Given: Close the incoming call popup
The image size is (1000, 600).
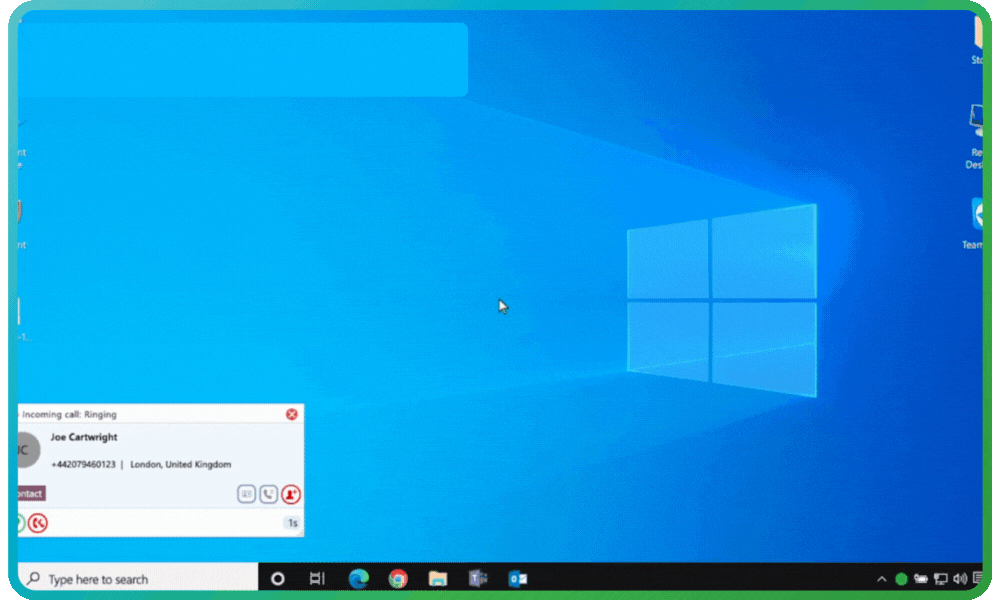Looking at the screenshot, I should 292,414.
